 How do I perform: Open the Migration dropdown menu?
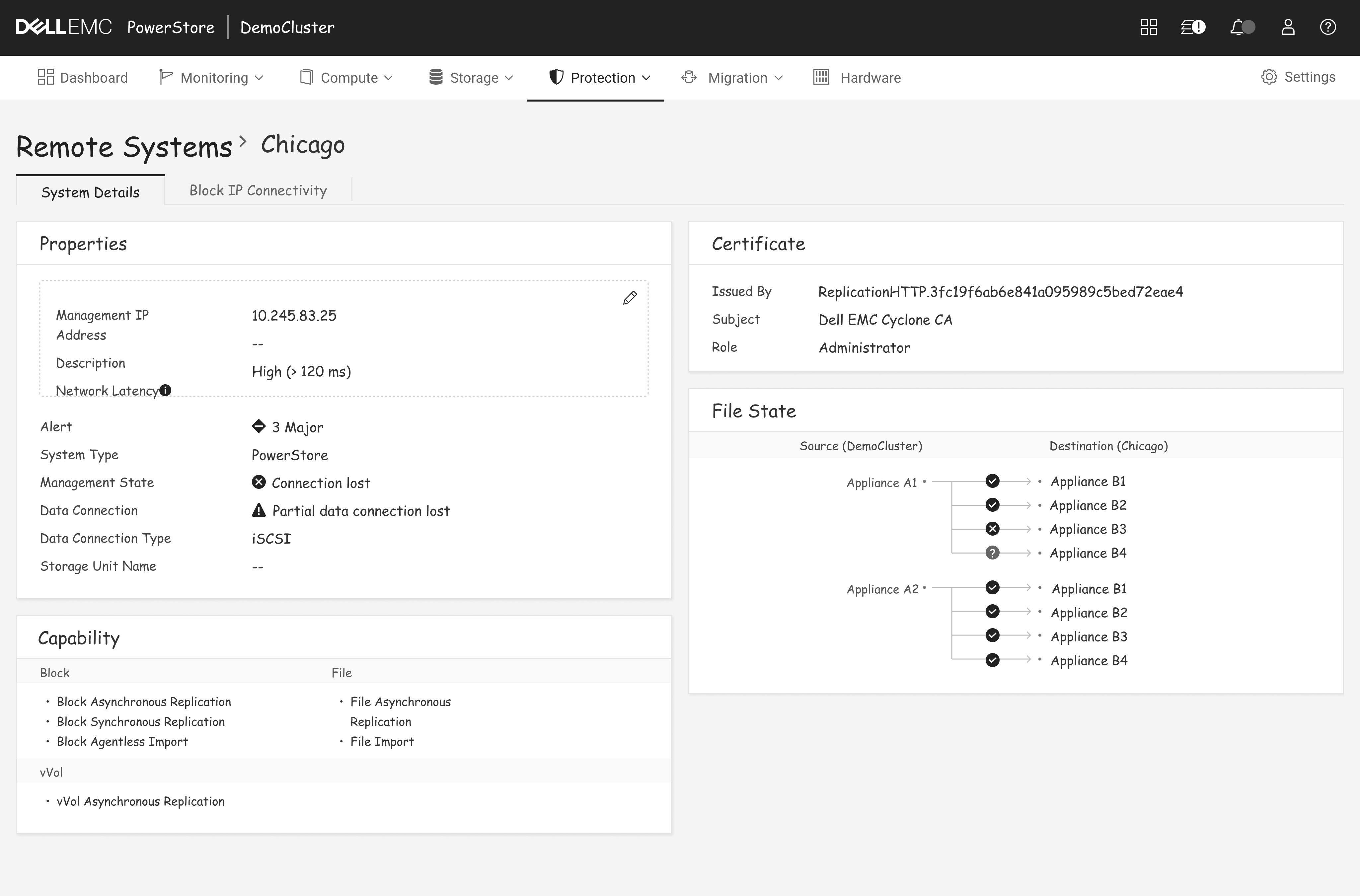(732, 78)
